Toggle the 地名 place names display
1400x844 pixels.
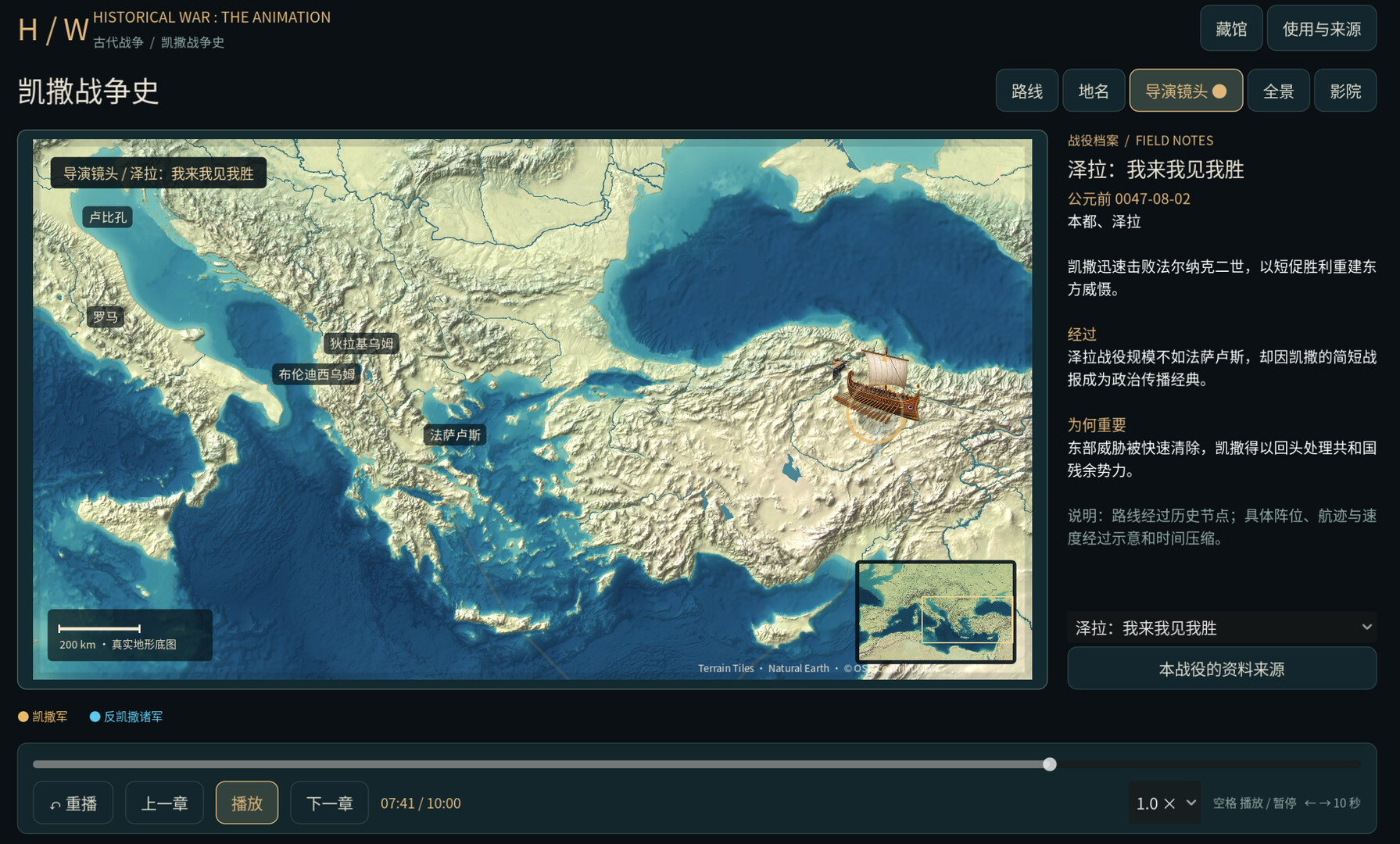tap(1094, 91)
